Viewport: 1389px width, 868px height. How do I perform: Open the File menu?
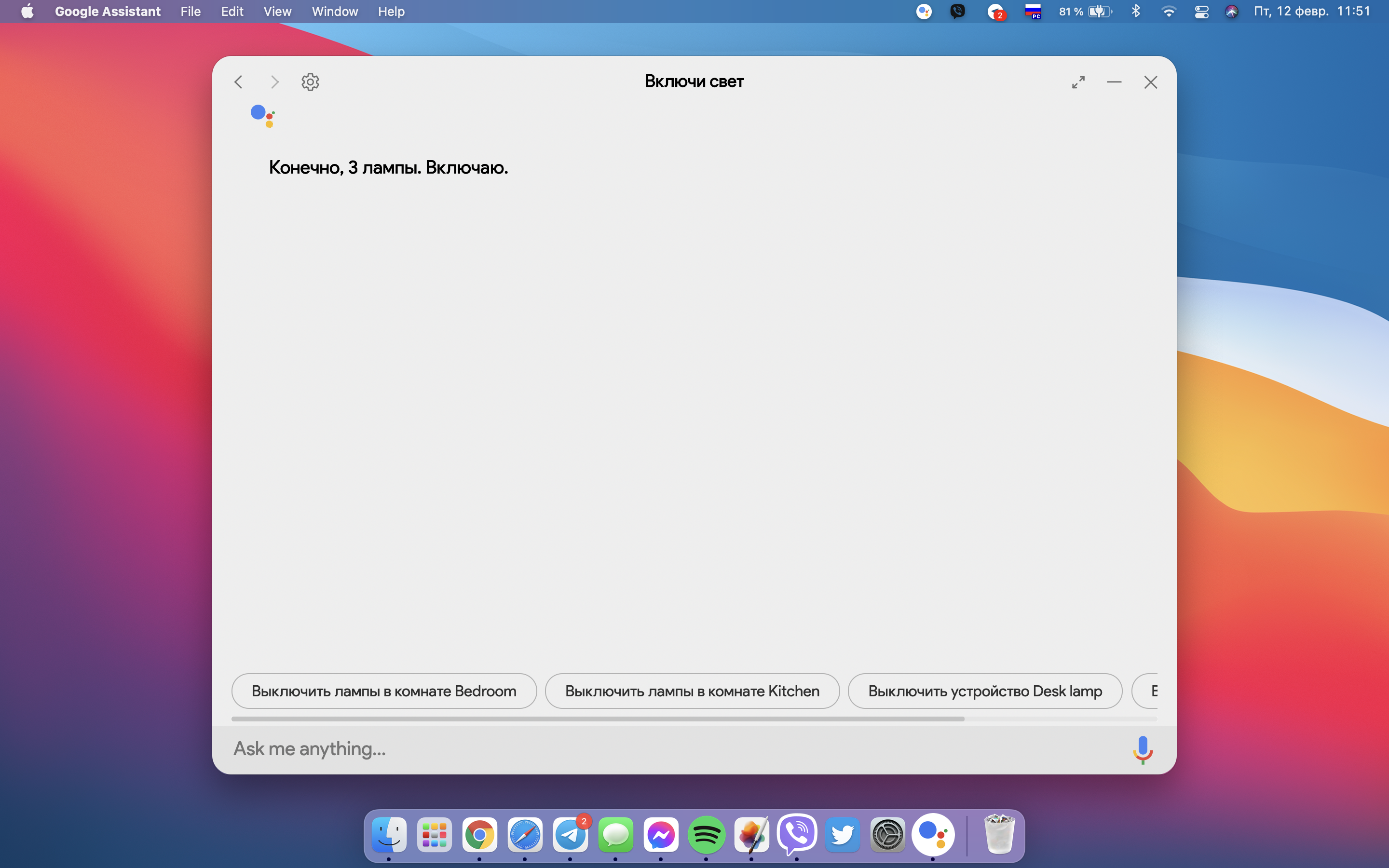click(x=191, y=12)
